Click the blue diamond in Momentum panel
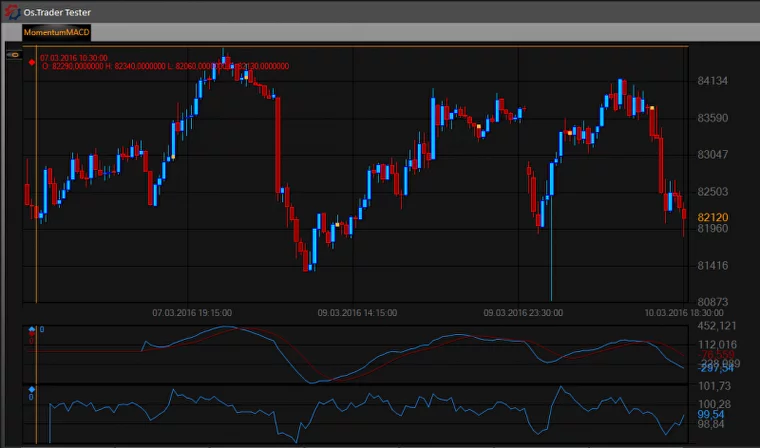The width and height of the screenshot is (760, 448). click(32, 389)
